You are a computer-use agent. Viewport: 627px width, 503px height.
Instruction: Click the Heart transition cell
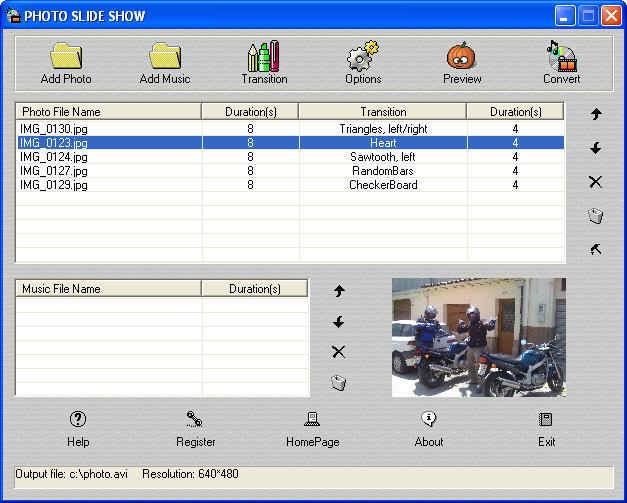tap(383, 143)
